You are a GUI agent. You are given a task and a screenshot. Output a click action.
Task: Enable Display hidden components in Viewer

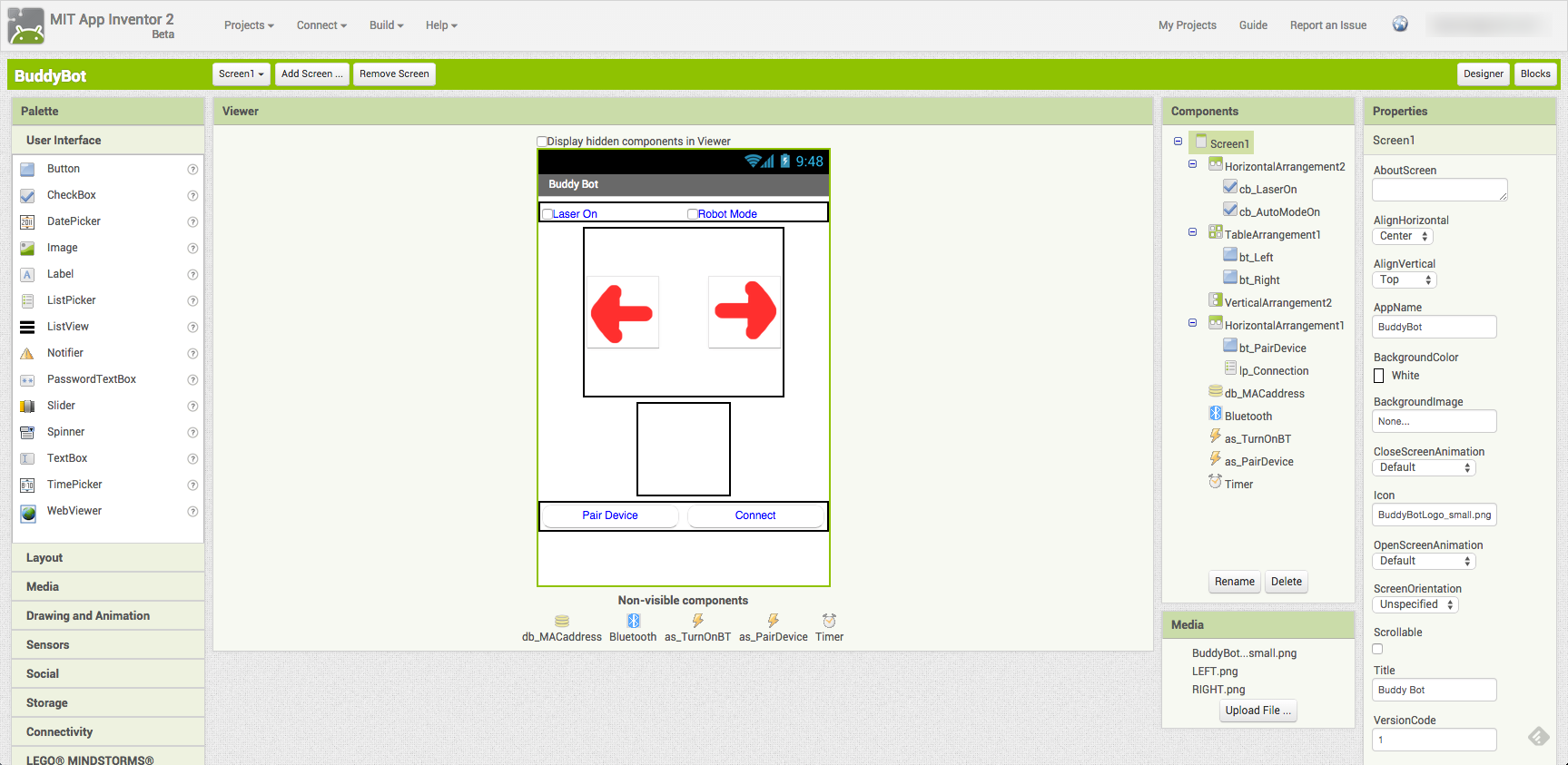point(542,142)
